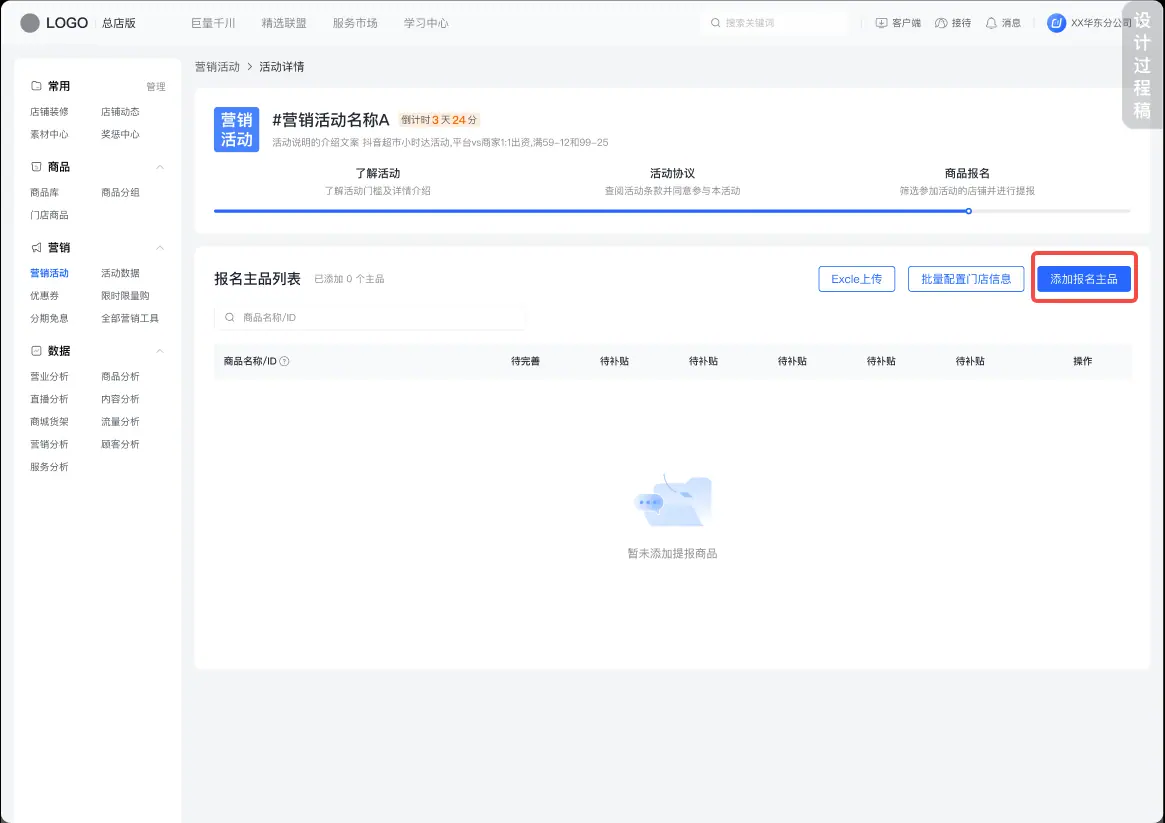The height and width of the screenshot is (823, 1165).
Task: Click the 添加报名主品 button
Action: [x=1084, y=279]
